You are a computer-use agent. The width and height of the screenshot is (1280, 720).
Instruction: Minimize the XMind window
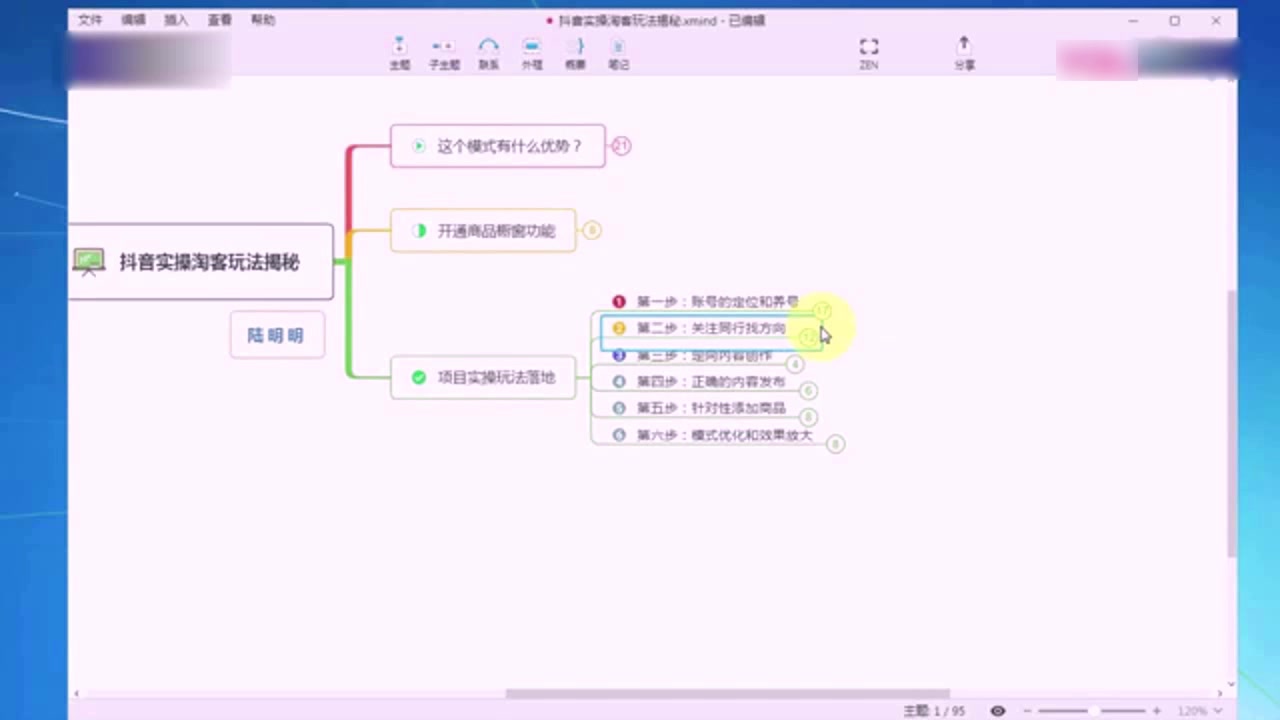1133,20
